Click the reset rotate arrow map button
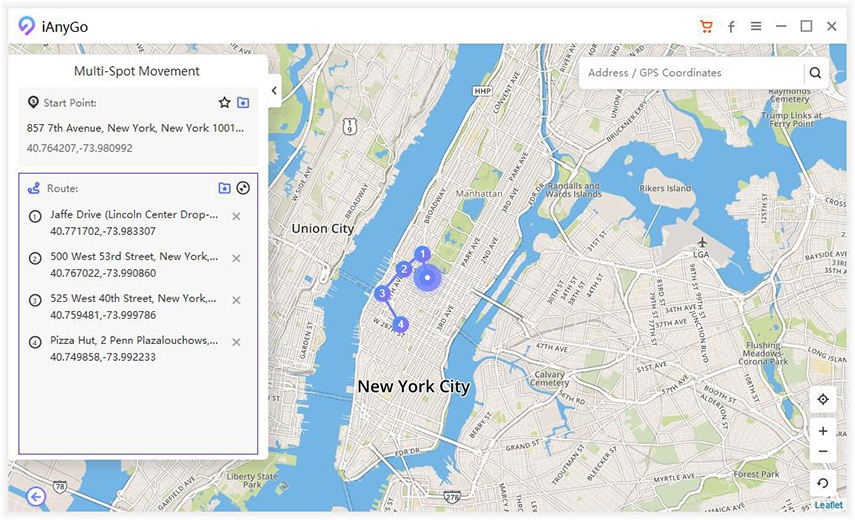 pyautogui.click(x=823, y=483)
